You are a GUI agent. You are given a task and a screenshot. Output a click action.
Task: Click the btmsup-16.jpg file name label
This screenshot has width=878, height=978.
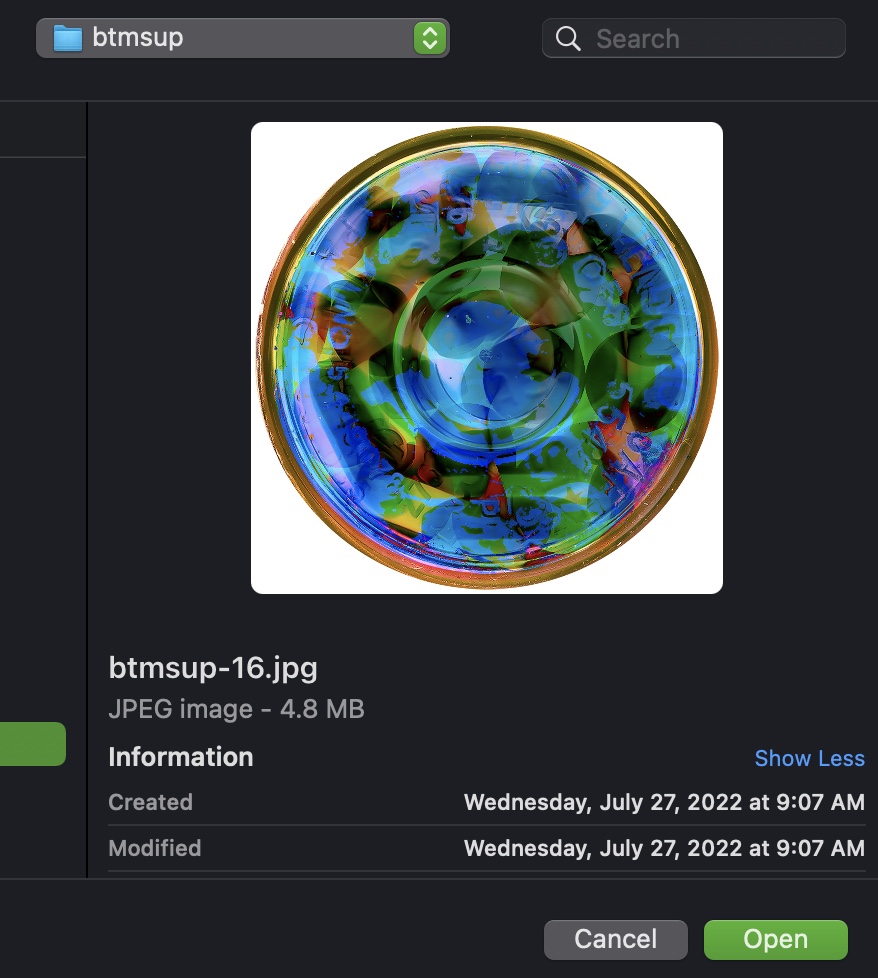click(213, 668)
